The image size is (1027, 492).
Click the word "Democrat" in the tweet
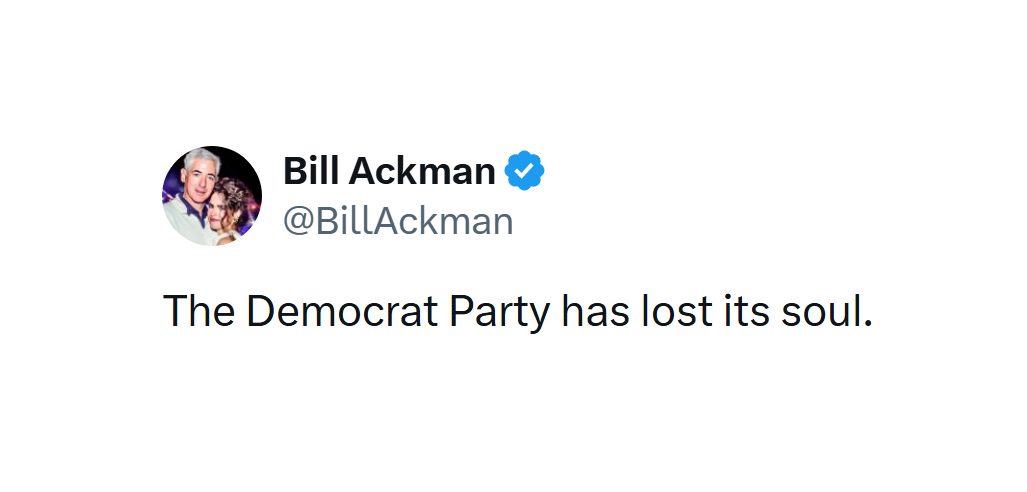point(342,311)
